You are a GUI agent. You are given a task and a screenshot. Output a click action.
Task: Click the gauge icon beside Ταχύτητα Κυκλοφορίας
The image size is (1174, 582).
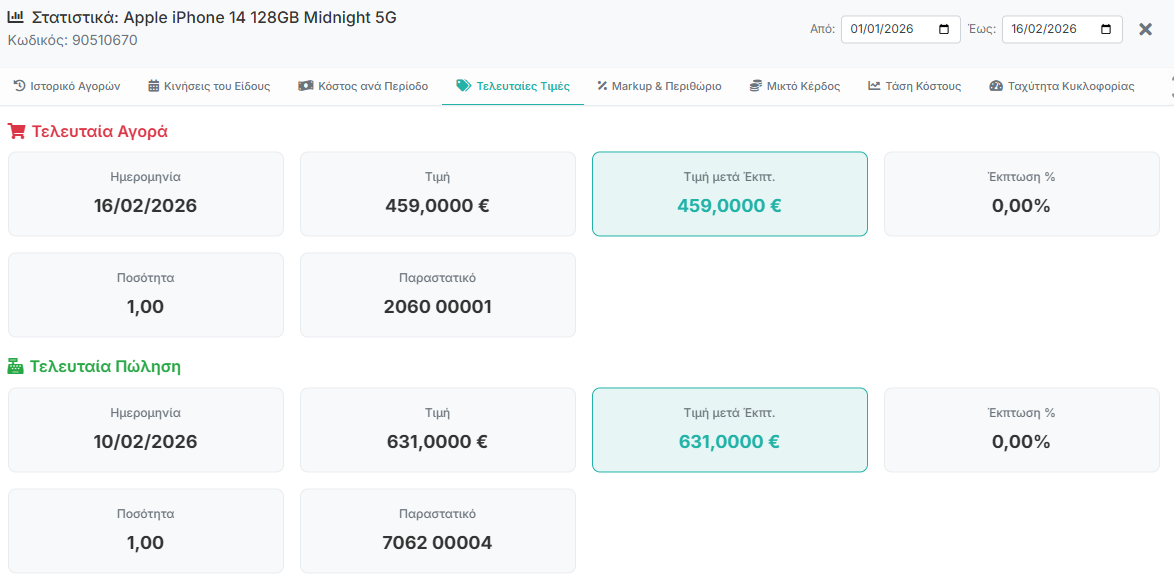tap(995, 86)
